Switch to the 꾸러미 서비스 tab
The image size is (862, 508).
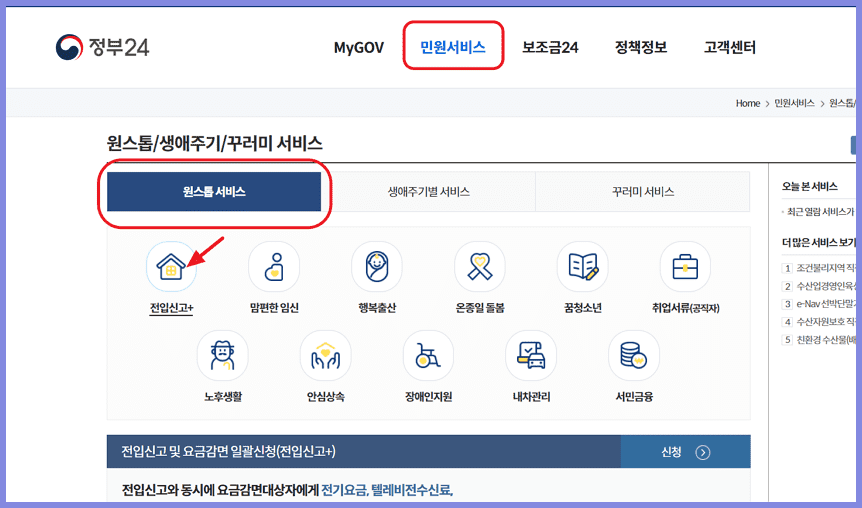[643, 191]
